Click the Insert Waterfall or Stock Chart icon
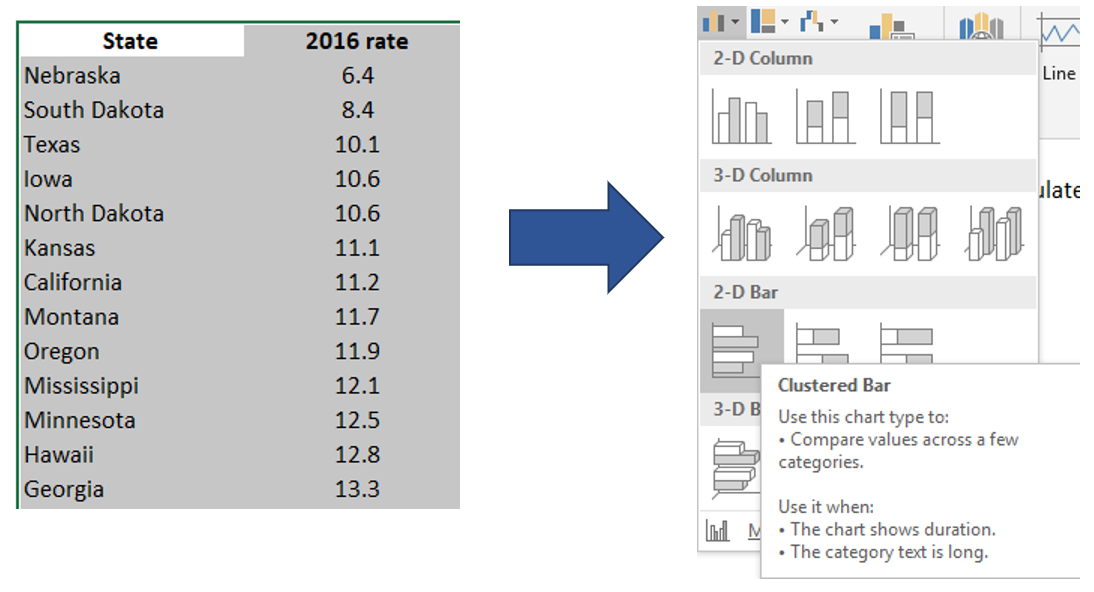1094x592 pixels. point(812,22)
